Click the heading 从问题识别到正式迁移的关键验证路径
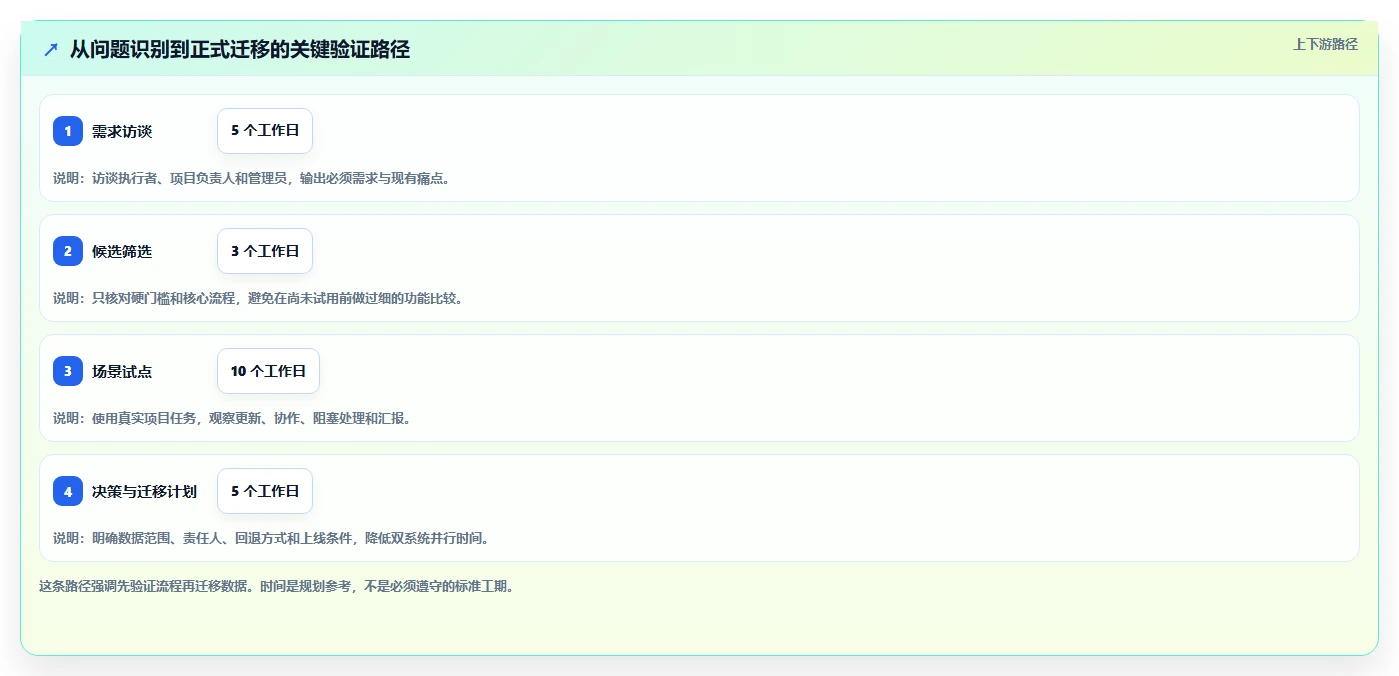Screen dimensions: 1399x676 click(x=240, y=49)
